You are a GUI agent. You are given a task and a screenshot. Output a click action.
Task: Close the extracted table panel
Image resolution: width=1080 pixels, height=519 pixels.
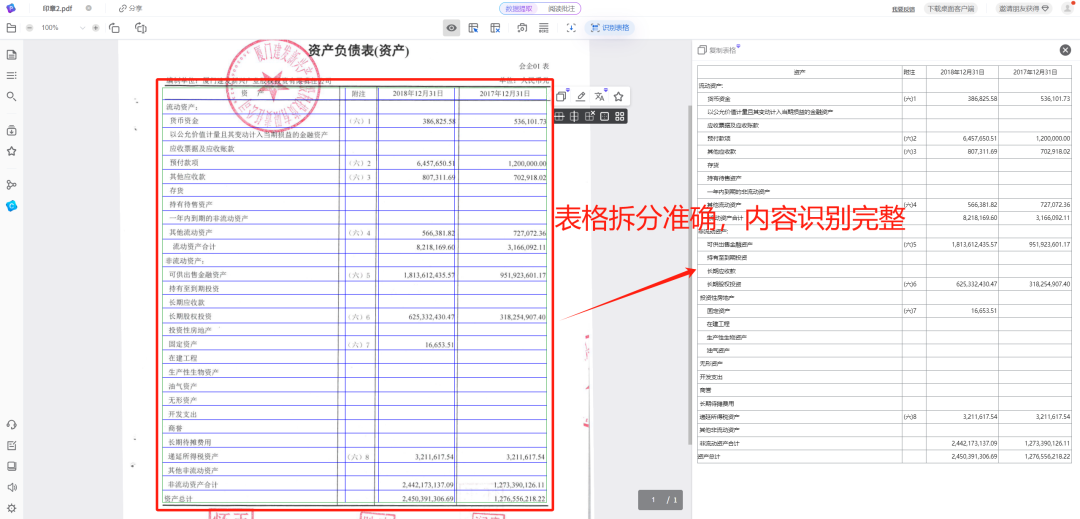pos(1066,50)
